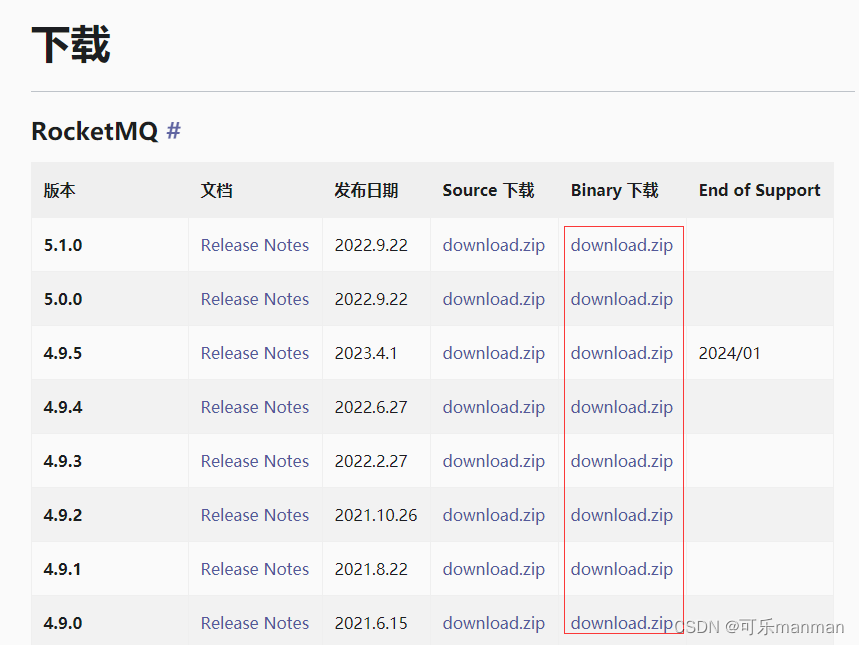Download the Source zip for version 4.9.1
Viewport: 859px width, 645px height.
(493, 569)
